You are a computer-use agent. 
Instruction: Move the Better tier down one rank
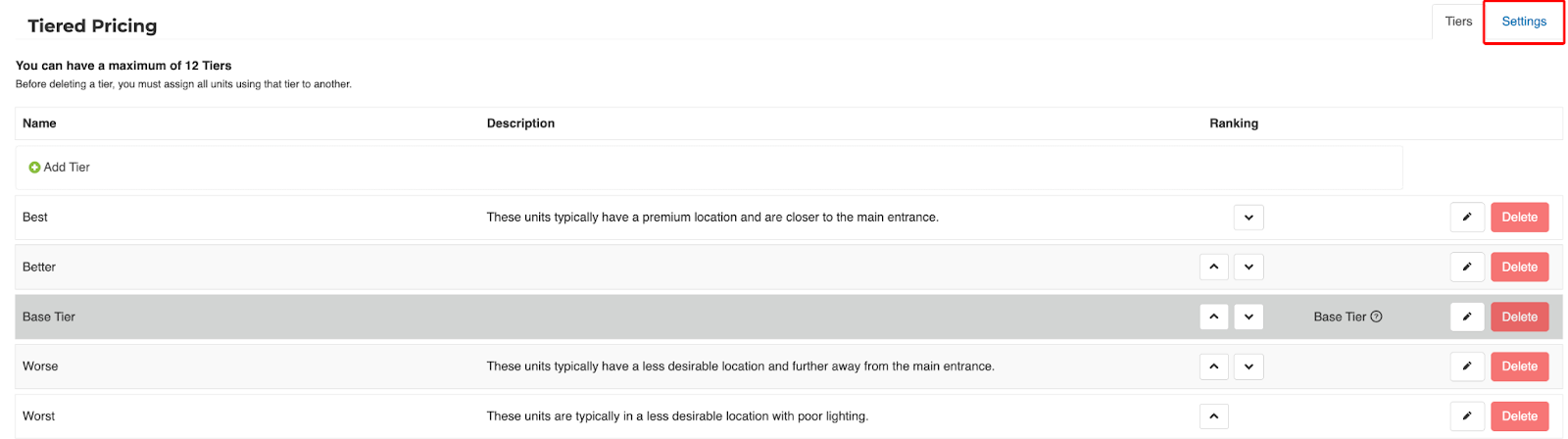point(1249,267)
